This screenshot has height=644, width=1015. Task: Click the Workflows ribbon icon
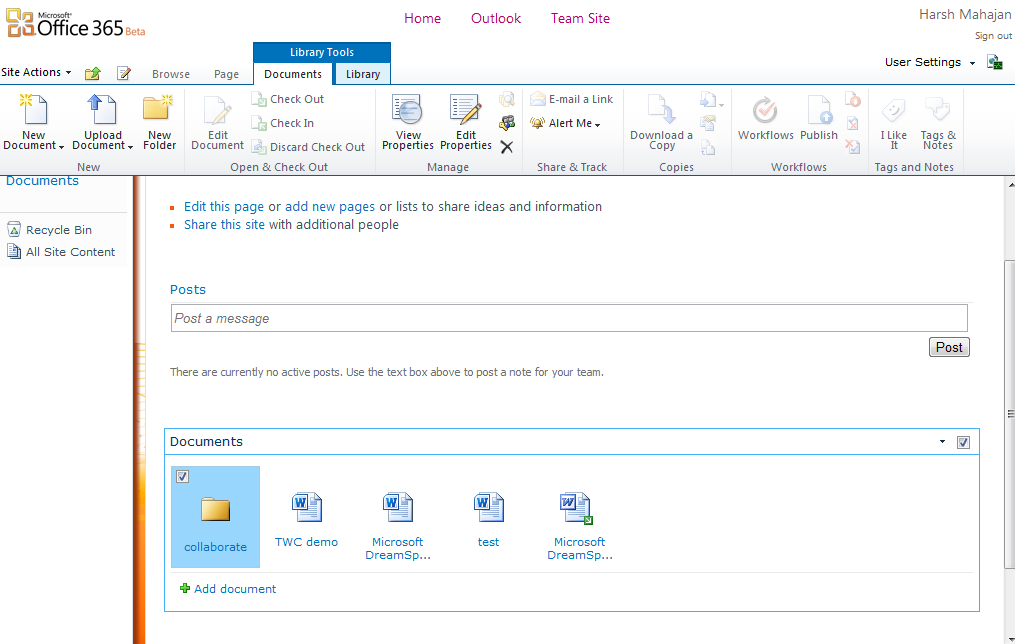[766, 110]
